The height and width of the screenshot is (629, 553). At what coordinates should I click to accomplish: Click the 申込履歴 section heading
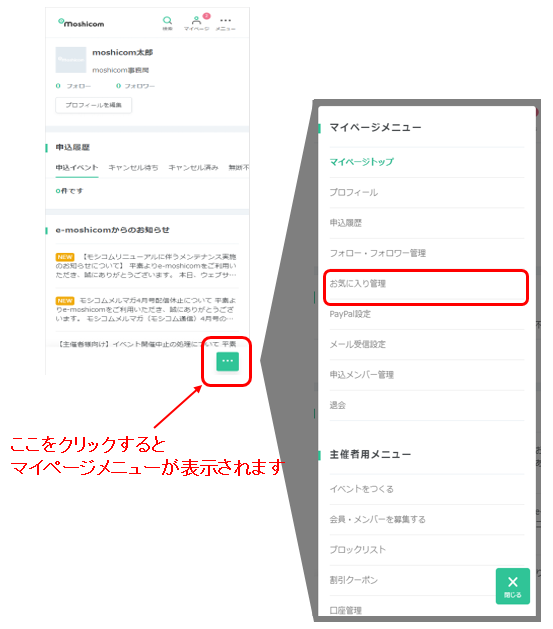click(73, 147)
